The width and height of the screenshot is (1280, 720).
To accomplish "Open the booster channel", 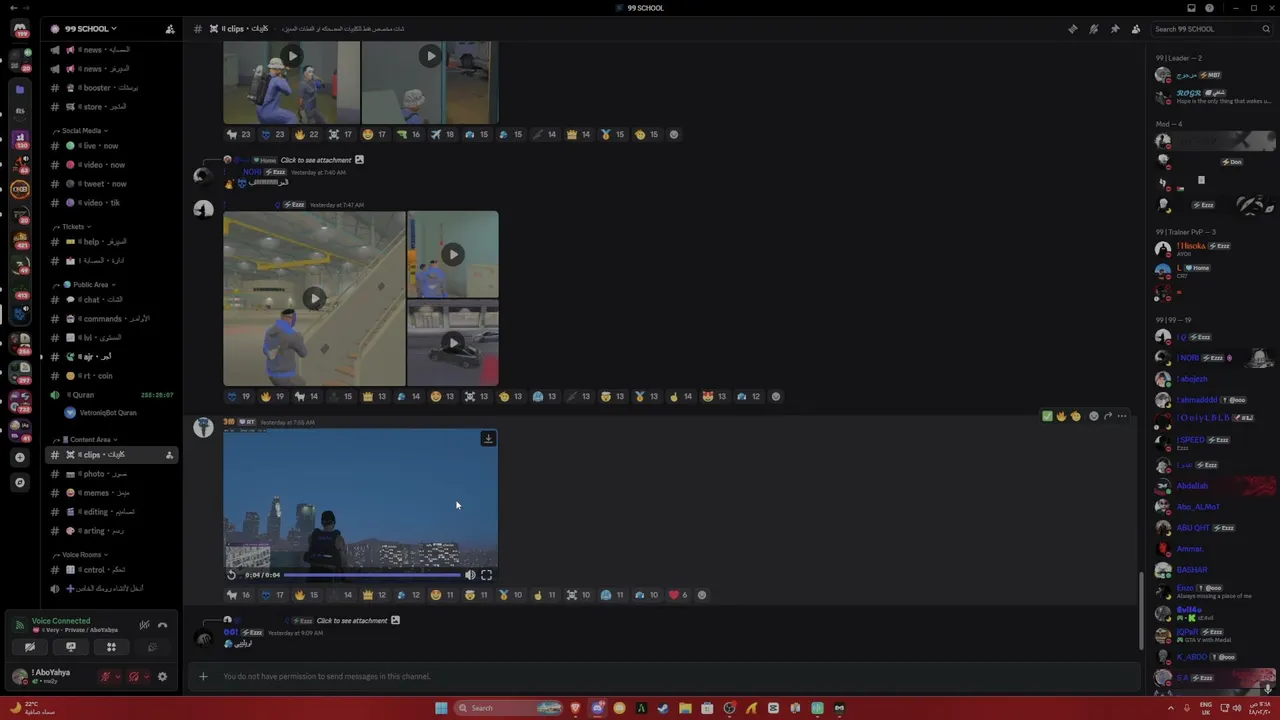I will click(112, 88).
